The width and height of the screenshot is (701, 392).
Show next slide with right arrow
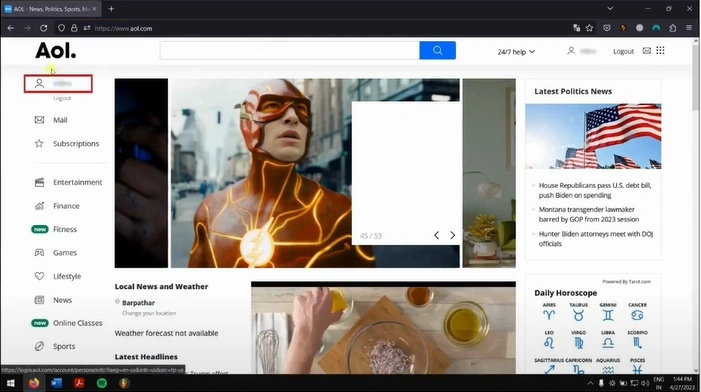coord(452,235)
